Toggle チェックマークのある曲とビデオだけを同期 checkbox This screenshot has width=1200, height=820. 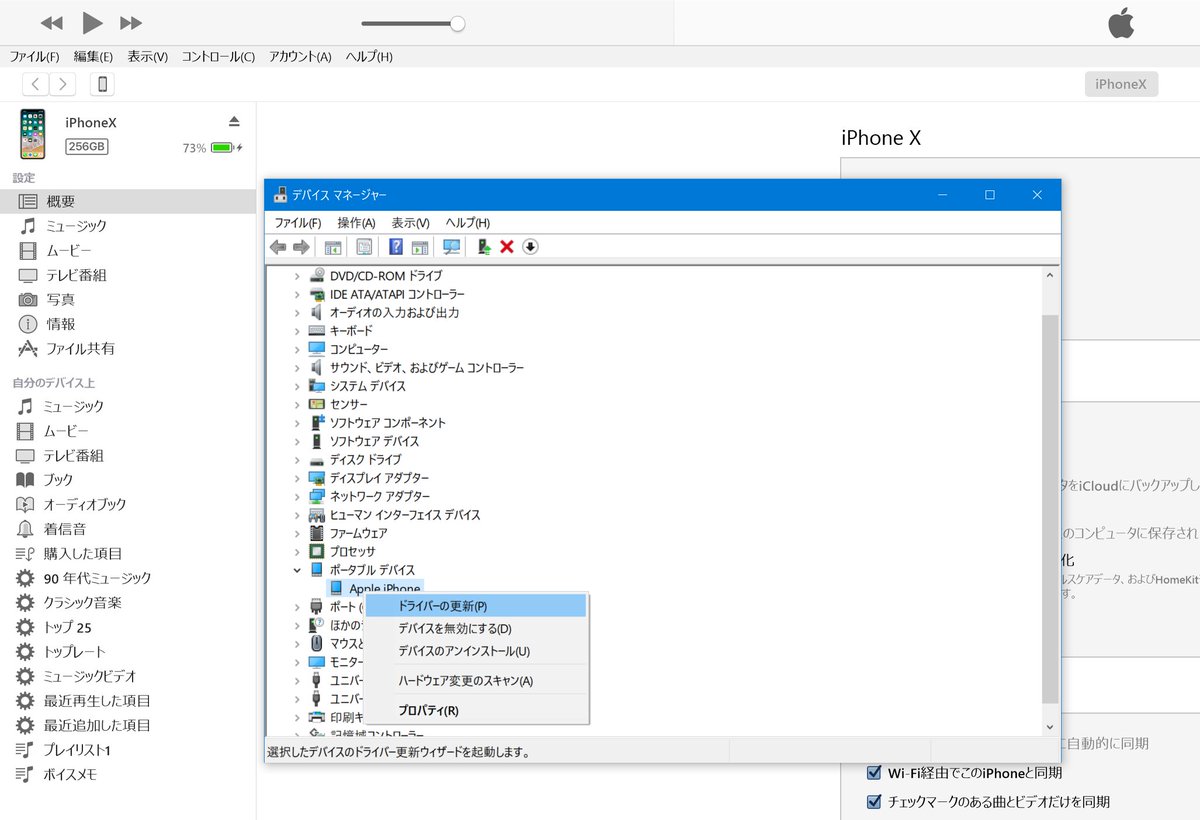click(874, 802)
